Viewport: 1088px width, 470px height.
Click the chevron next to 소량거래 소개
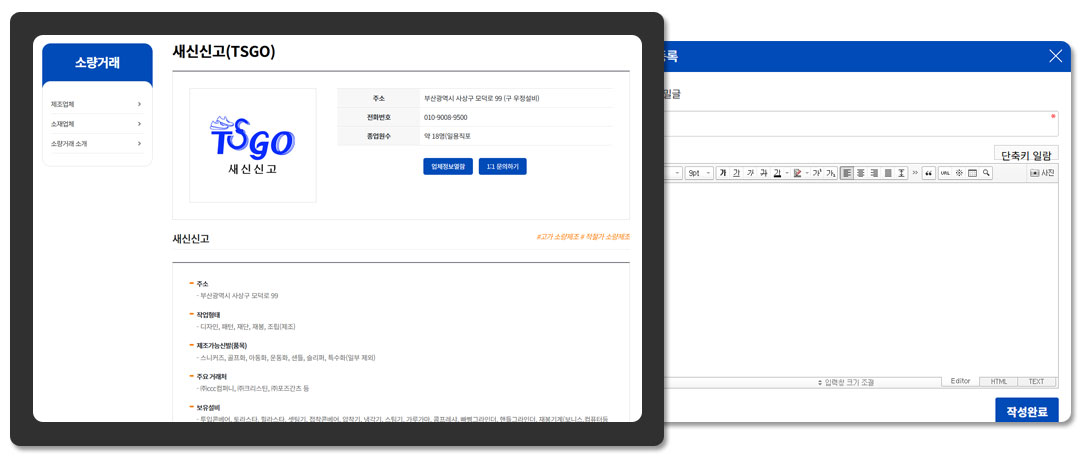point(139,144)
